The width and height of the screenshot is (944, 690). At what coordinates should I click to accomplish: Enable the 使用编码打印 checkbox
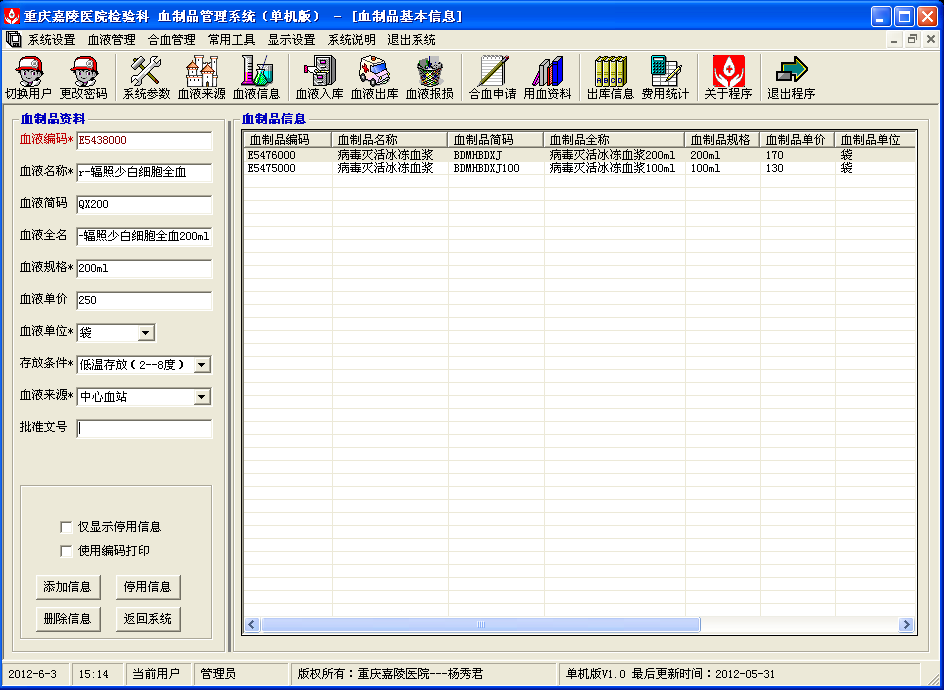[66, 551]
